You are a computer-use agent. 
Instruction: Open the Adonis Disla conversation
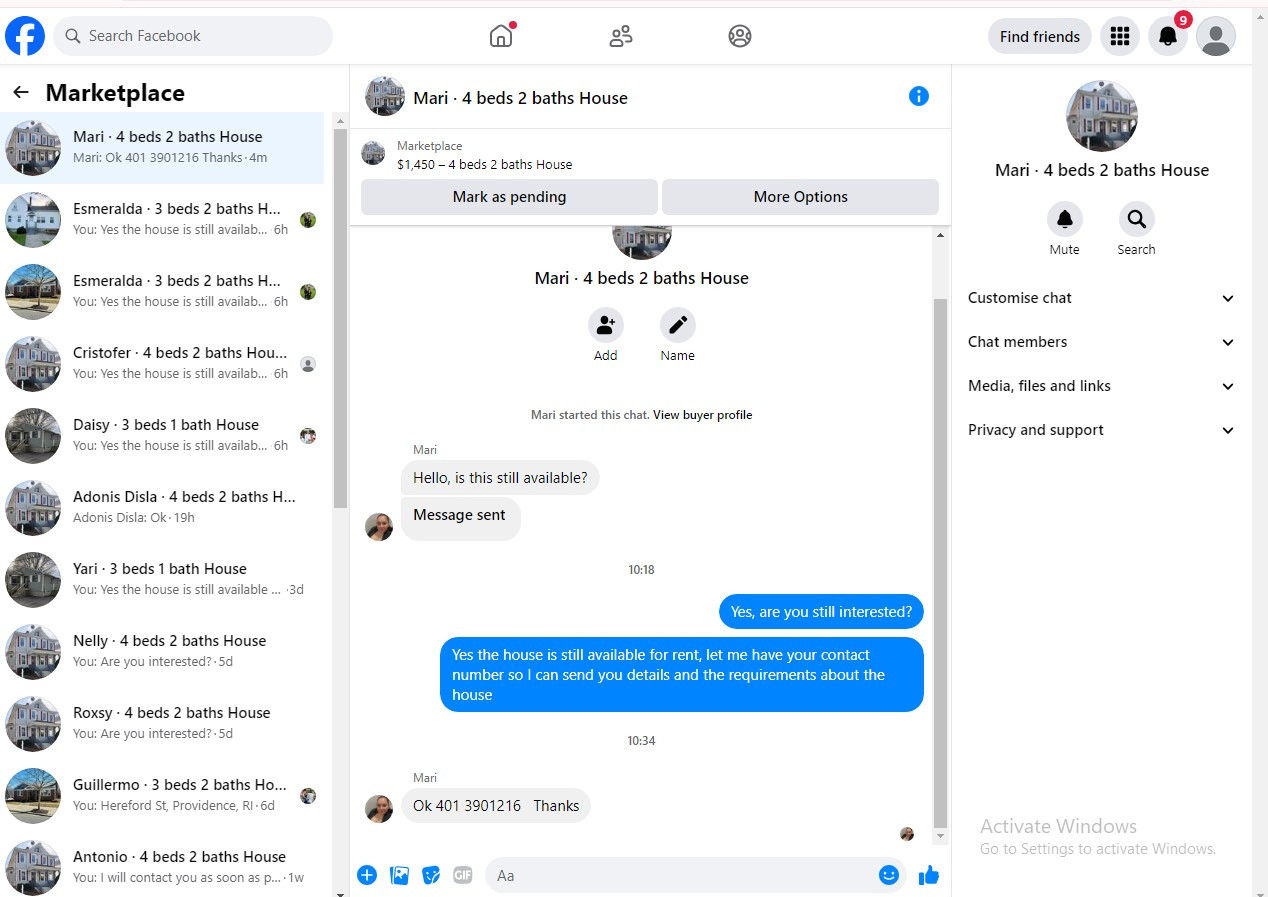point(162,508)
